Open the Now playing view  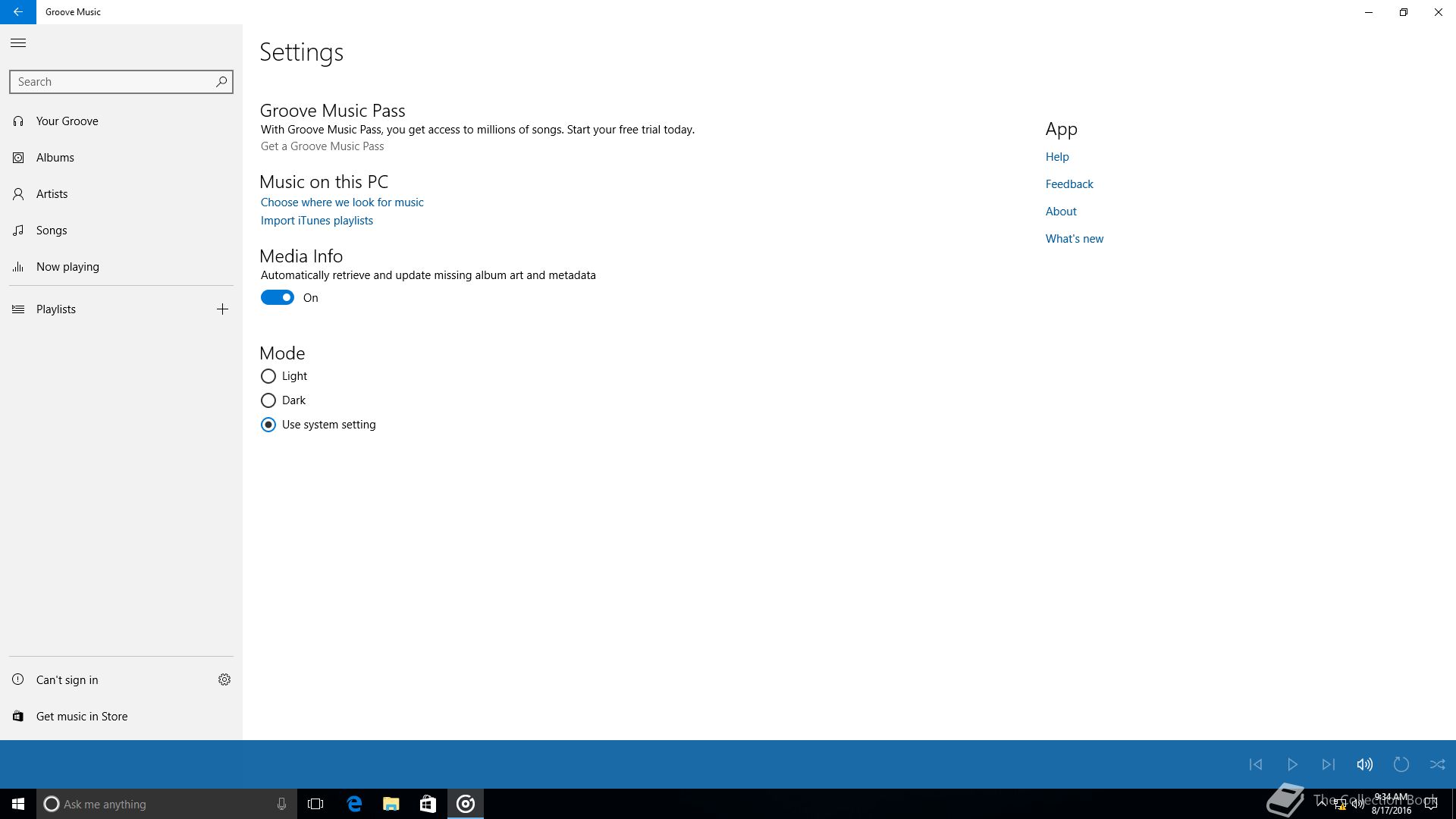coord(121,267)
